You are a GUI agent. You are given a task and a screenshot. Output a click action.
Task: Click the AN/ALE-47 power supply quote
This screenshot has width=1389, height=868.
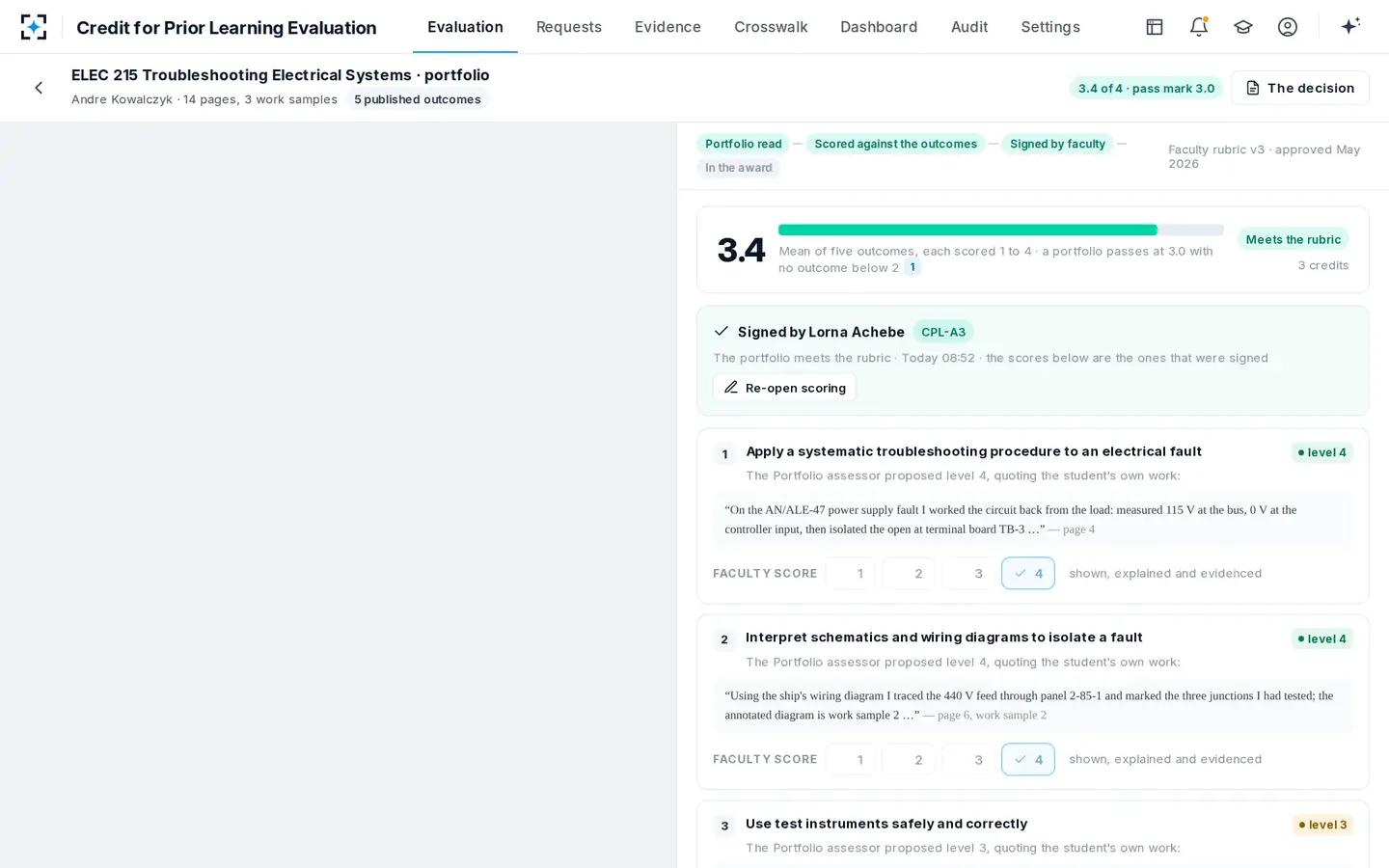point(1032,519)
